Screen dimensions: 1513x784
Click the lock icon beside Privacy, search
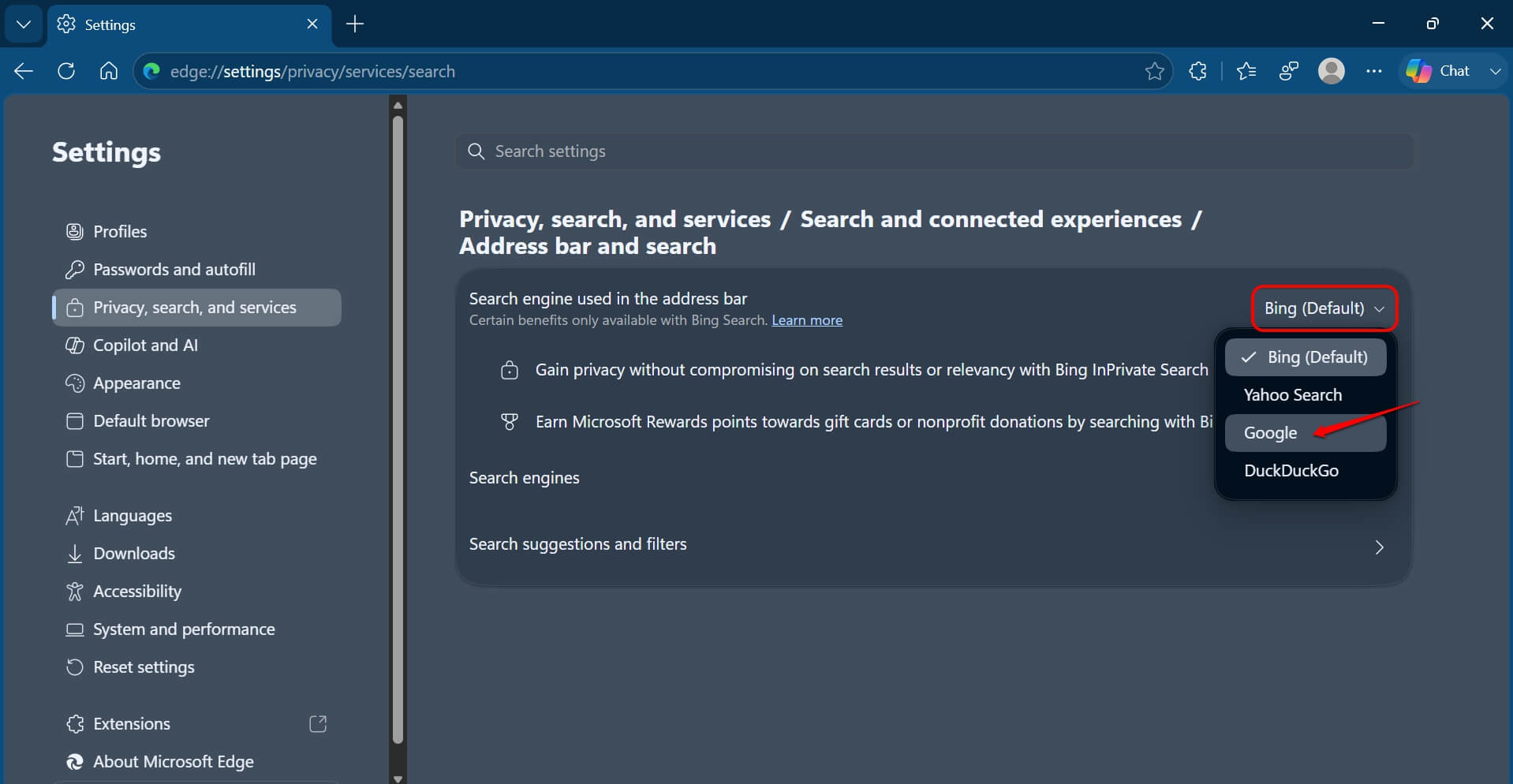(x=75, y=307)
